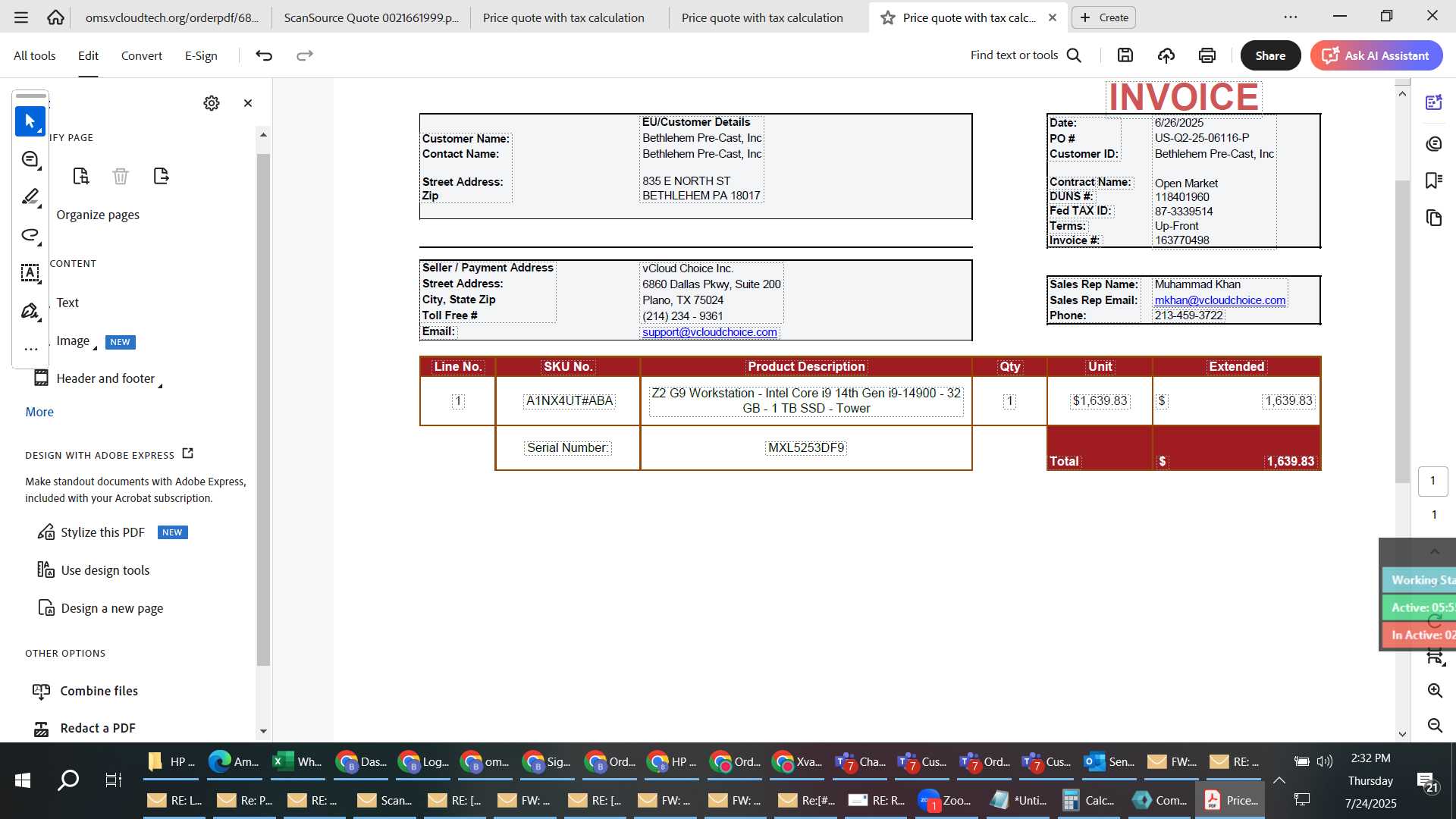Open the E-Sign menu
The image size is (1456, 819).
tap(201, 55)
